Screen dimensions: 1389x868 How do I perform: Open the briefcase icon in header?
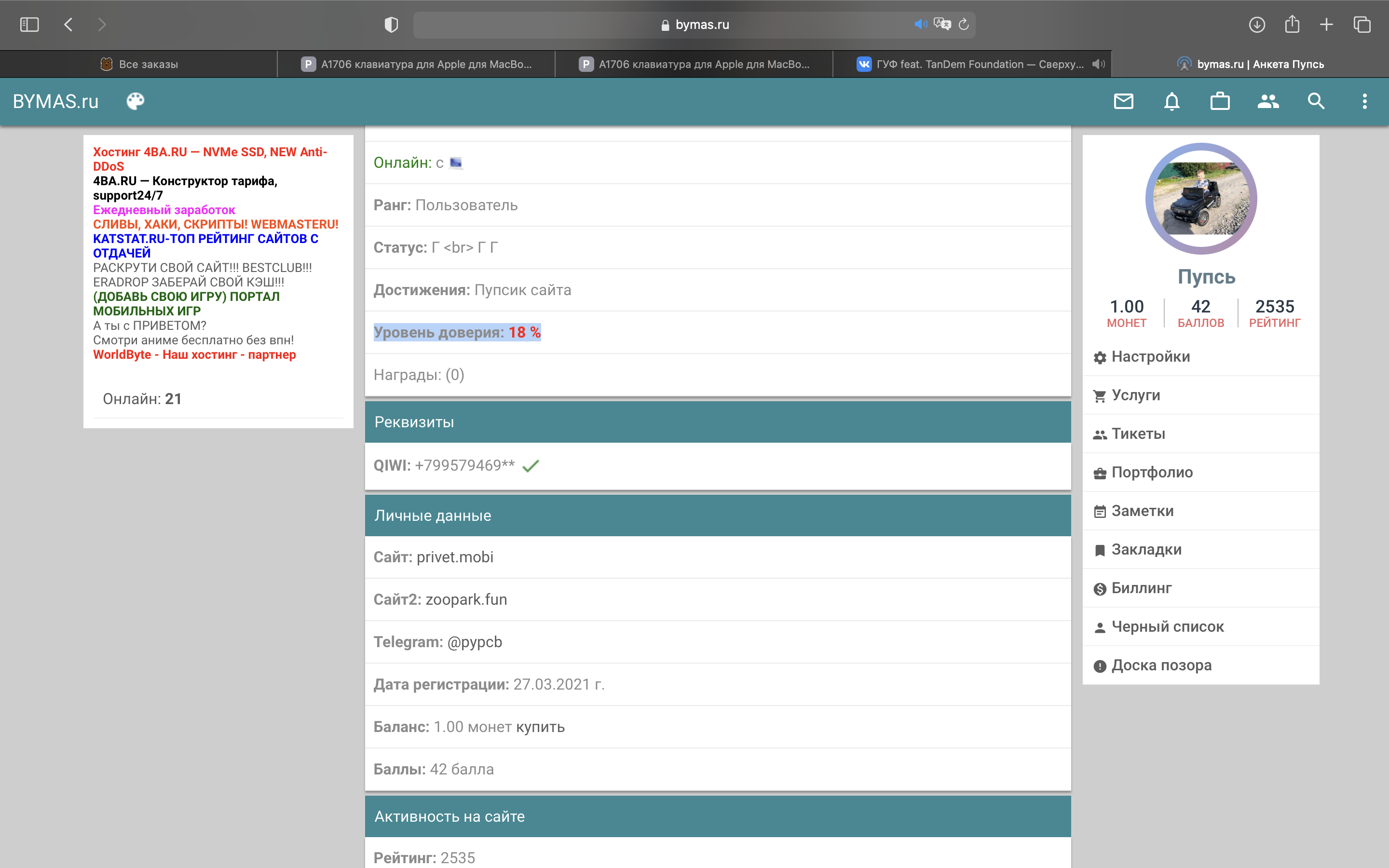[x=1220, y=102]
